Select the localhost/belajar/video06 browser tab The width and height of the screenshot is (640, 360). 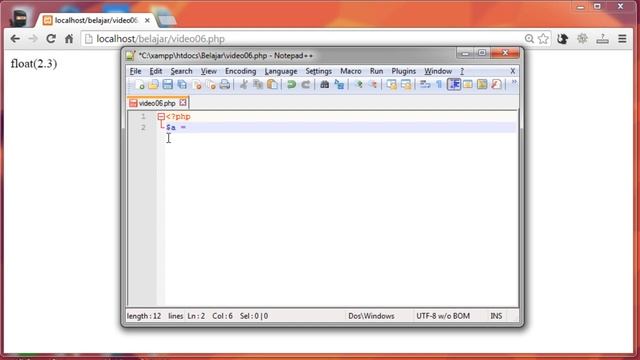coord(96,20)
